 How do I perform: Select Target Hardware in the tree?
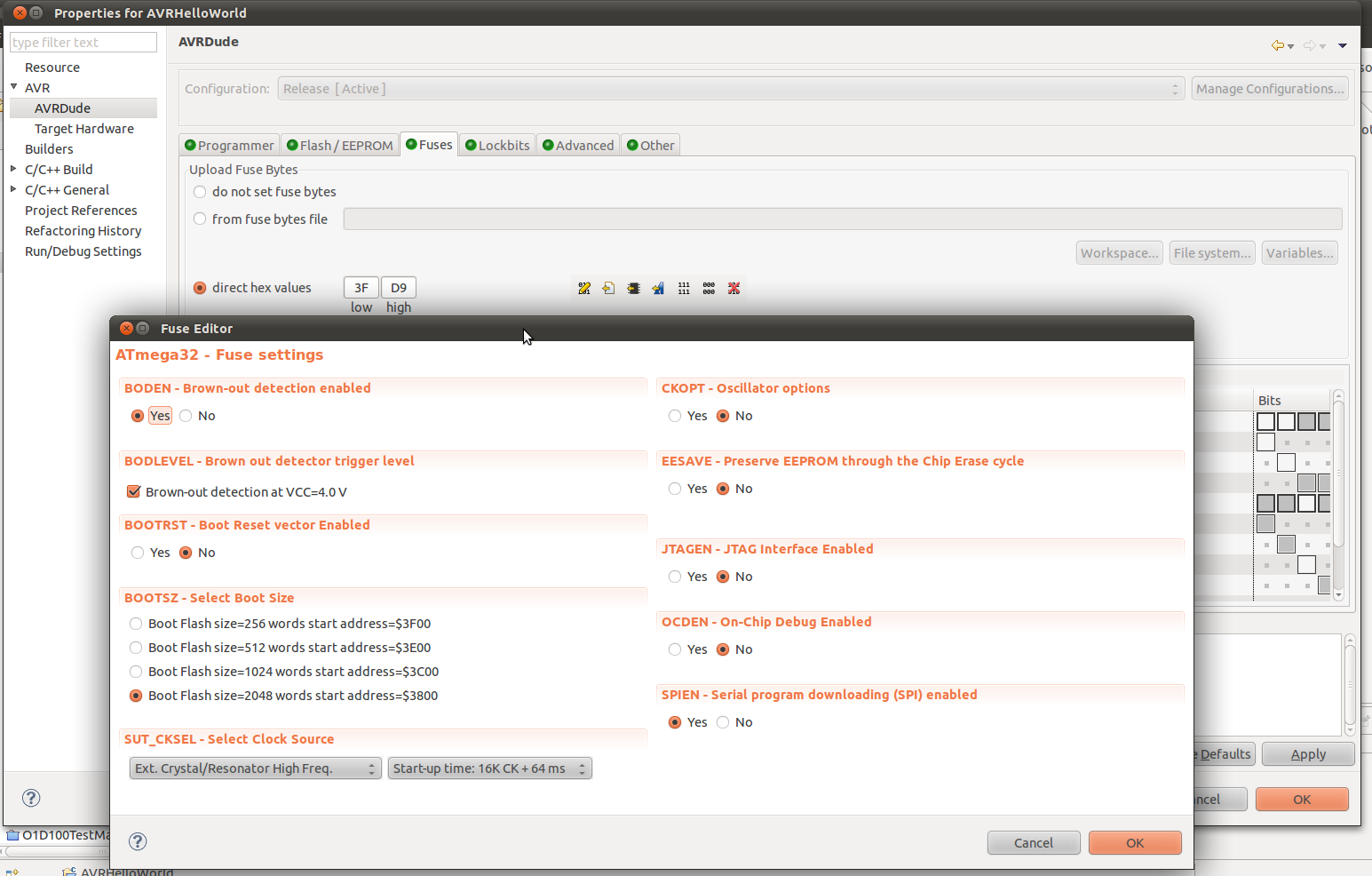click(84, 129)
